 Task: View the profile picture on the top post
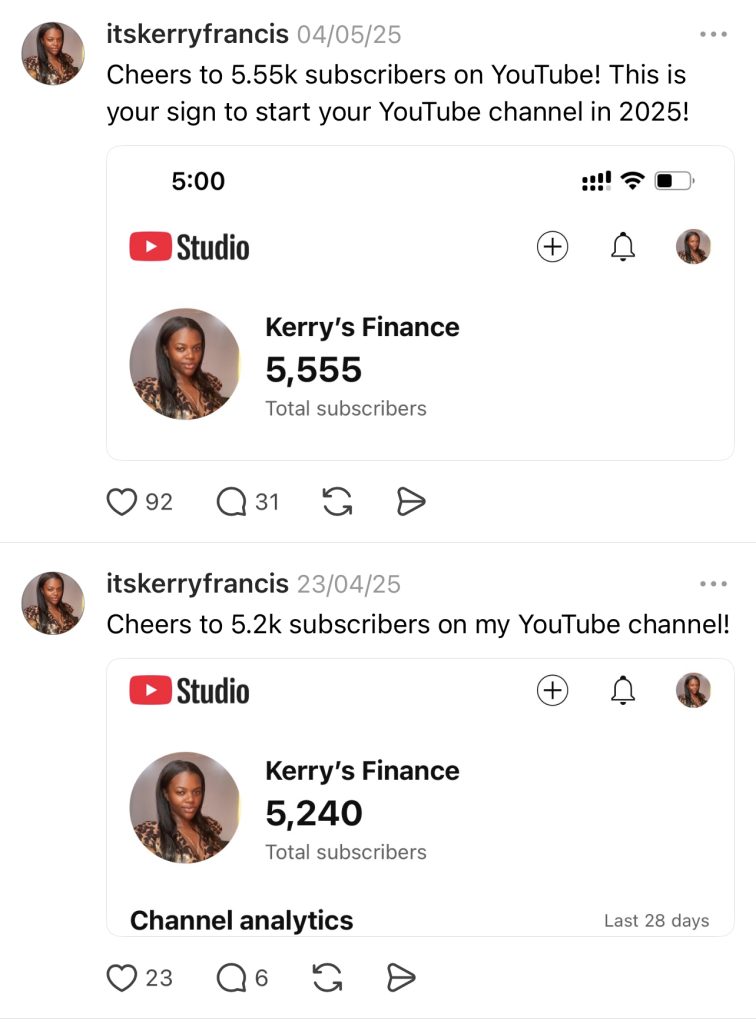click(x=53, y=53)
